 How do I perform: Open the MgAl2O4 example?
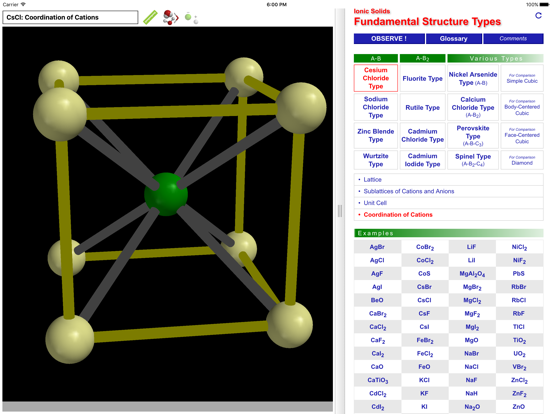pyautogui.click(x=472, y=274)
